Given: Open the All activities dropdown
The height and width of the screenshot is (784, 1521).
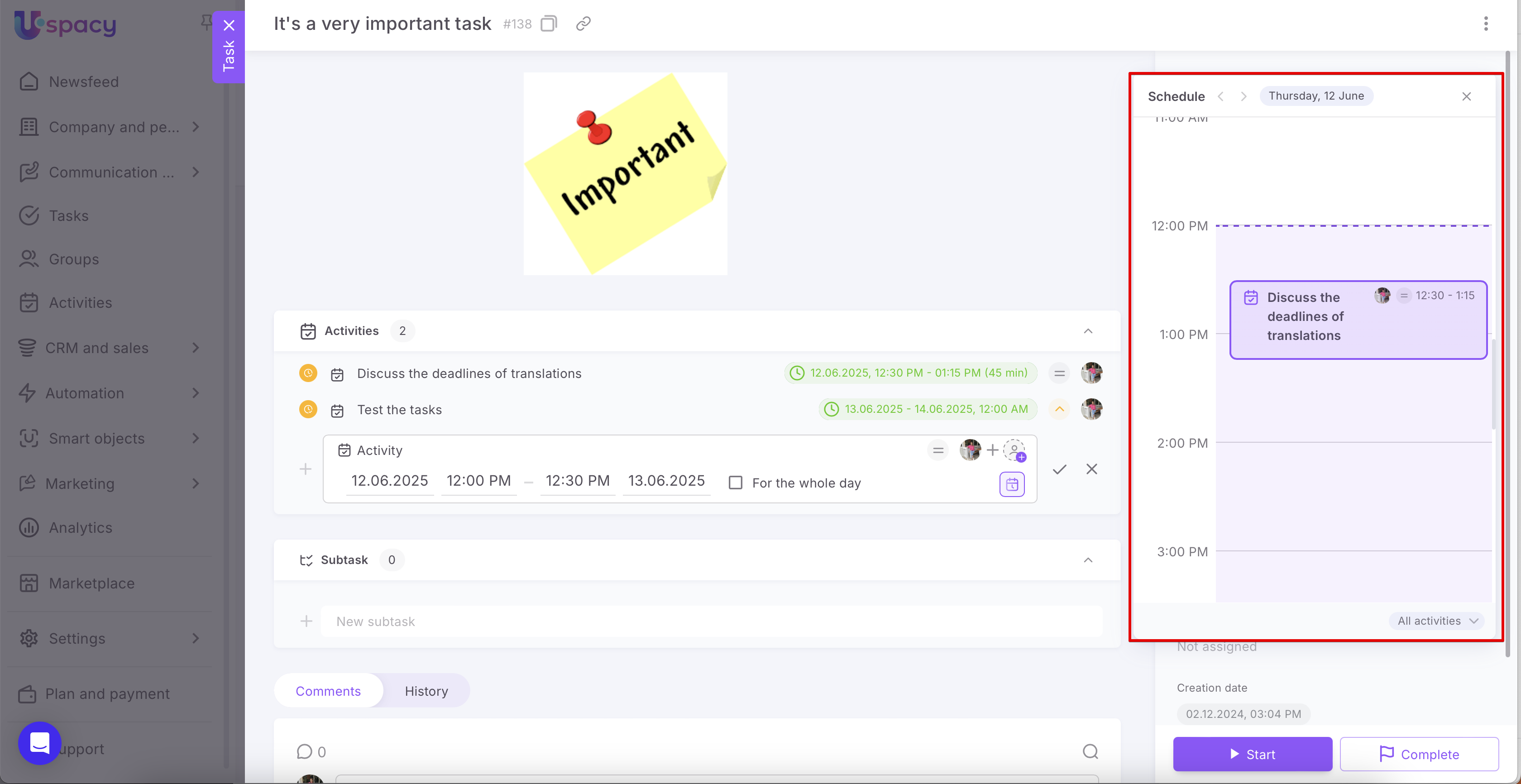Looking at the screenshot, I should point(1437,621).
